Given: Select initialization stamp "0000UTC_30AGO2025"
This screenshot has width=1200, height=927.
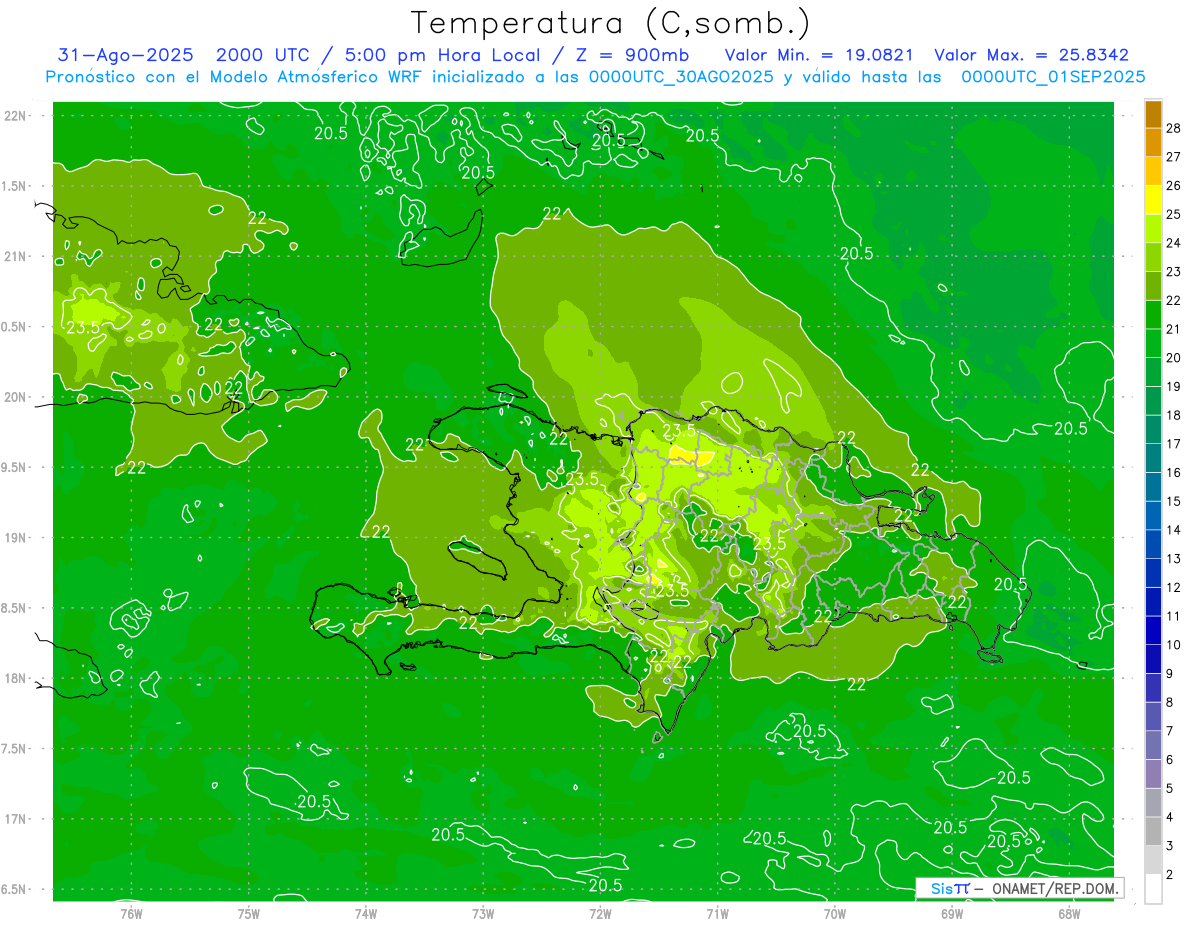Looking at the screenshot, I should tap(681, 77).
